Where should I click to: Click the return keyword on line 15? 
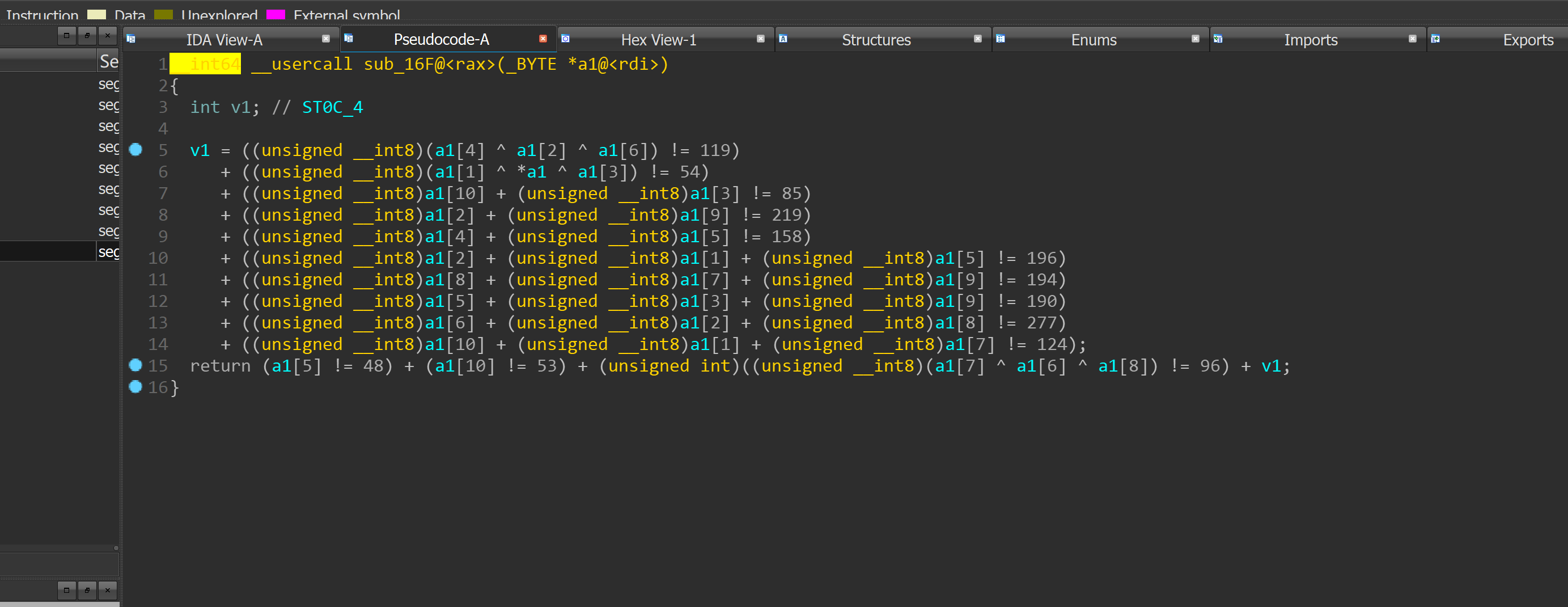coord(221,366)
